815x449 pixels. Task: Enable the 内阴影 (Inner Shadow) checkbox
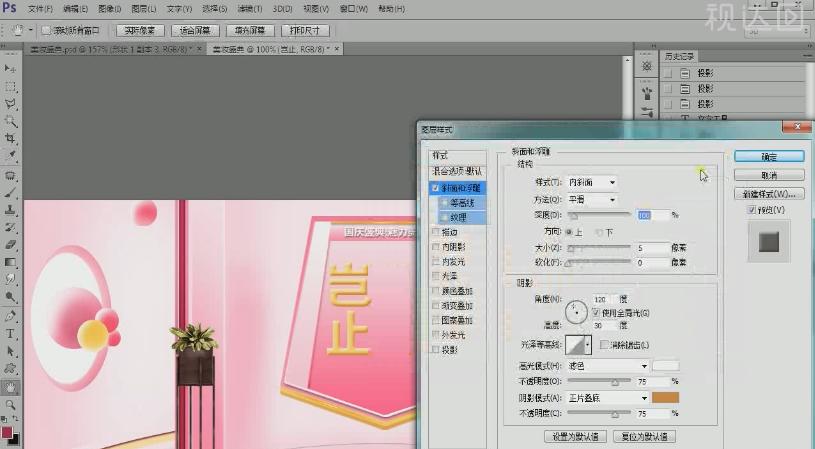coord(436,247)
